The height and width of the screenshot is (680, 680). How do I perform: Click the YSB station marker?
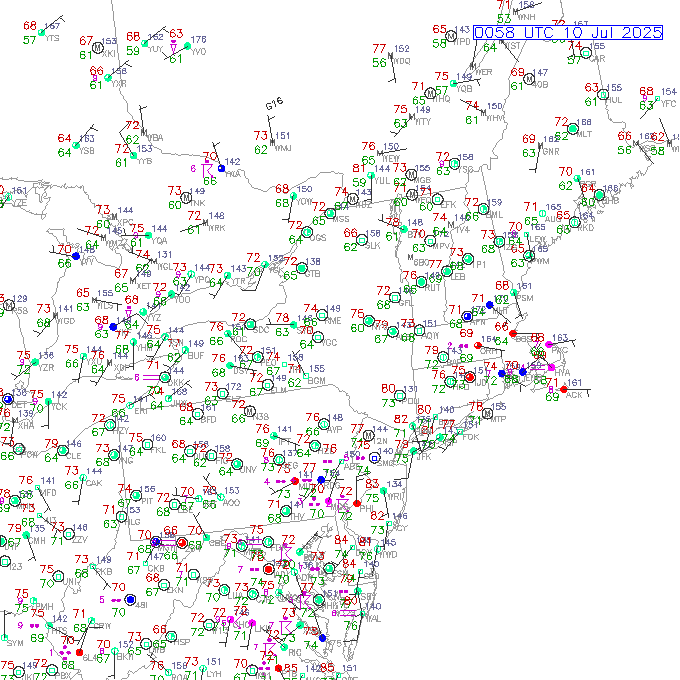(x=76, y=145)
